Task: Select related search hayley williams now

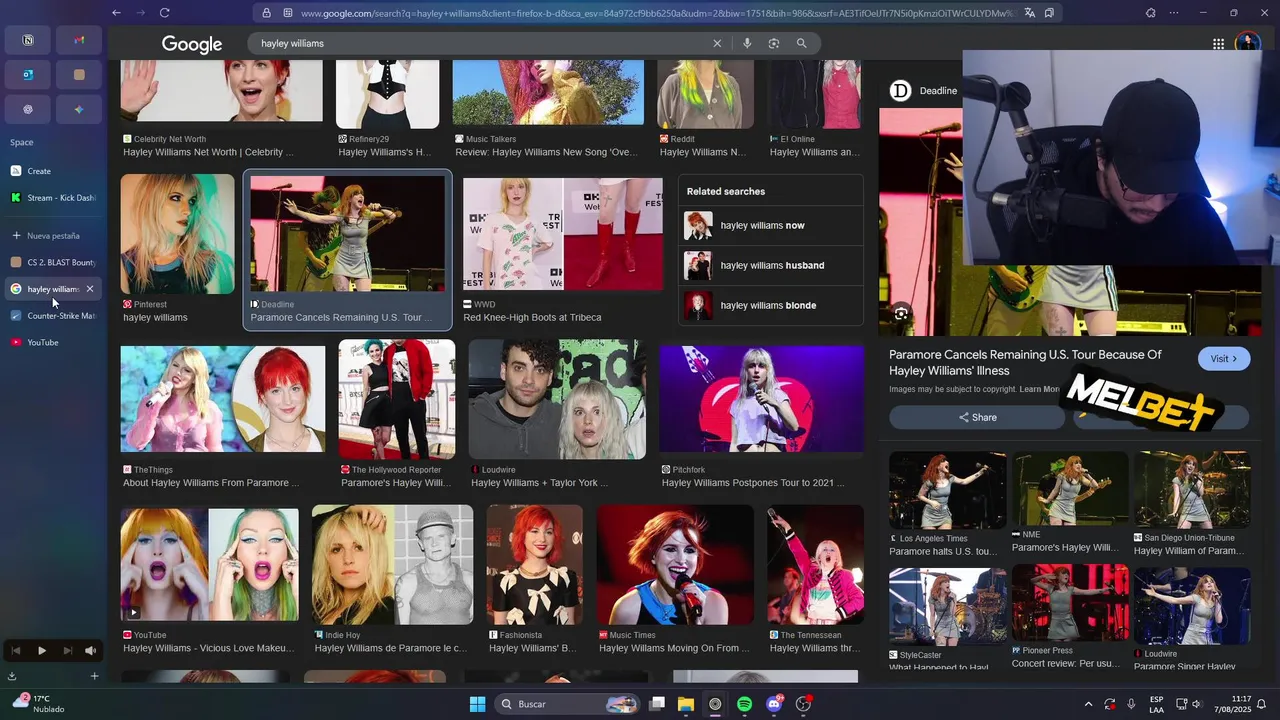Action: coord(771,226)
